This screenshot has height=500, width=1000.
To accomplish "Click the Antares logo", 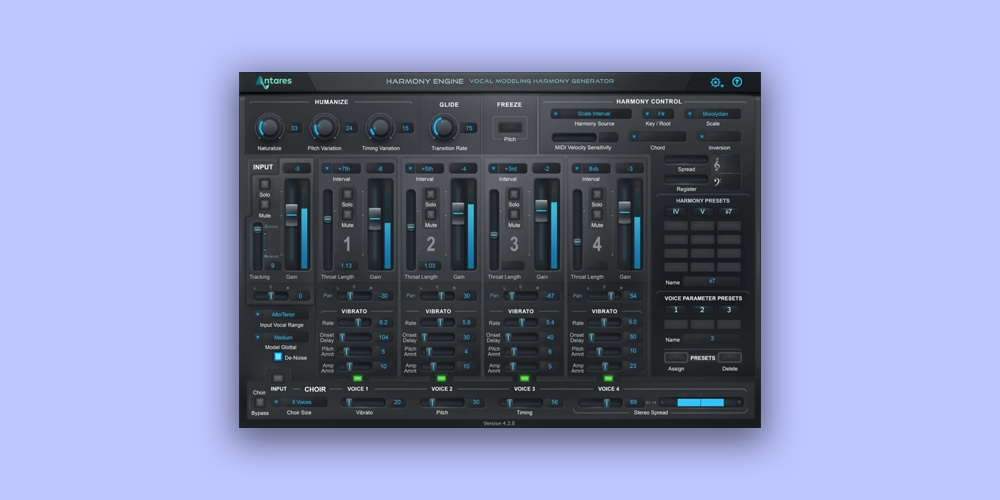I will pyautogui.click(x=273, y=82).
